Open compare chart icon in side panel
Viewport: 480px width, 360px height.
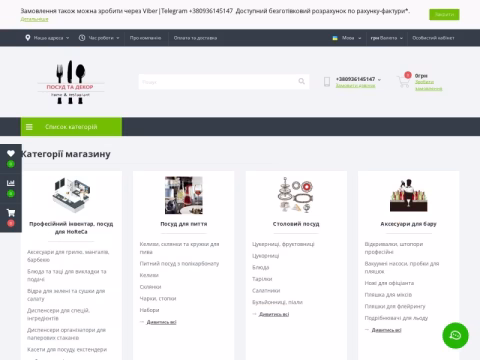[x=11, y=183]
